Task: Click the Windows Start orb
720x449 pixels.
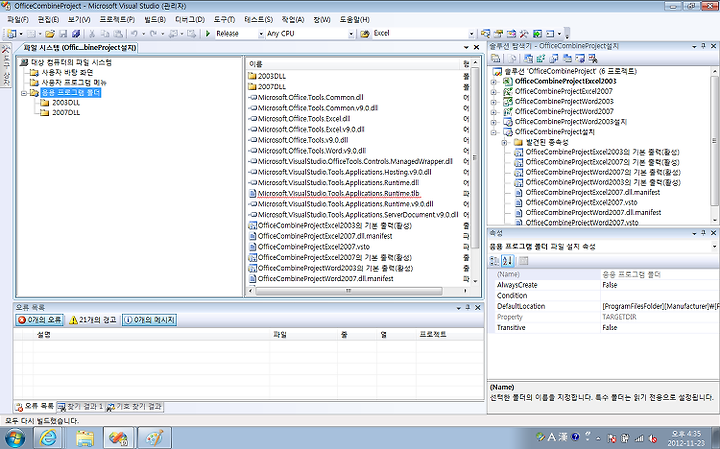Action: pos(14,438)
